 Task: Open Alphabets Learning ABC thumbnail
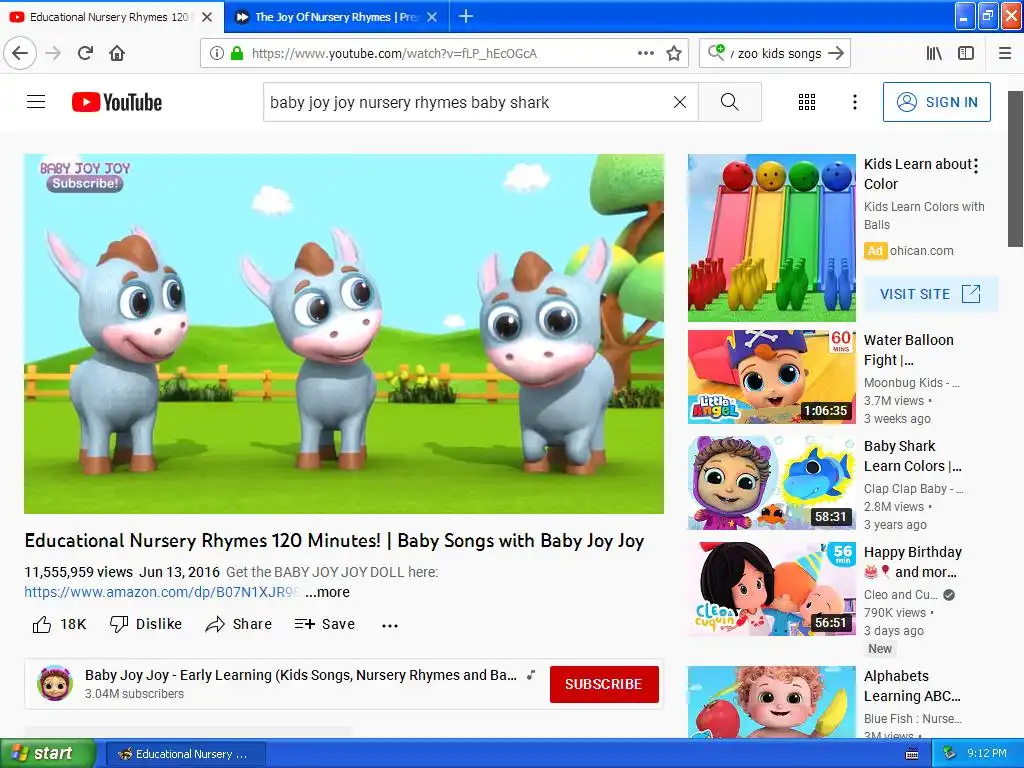tap(771, 702)
